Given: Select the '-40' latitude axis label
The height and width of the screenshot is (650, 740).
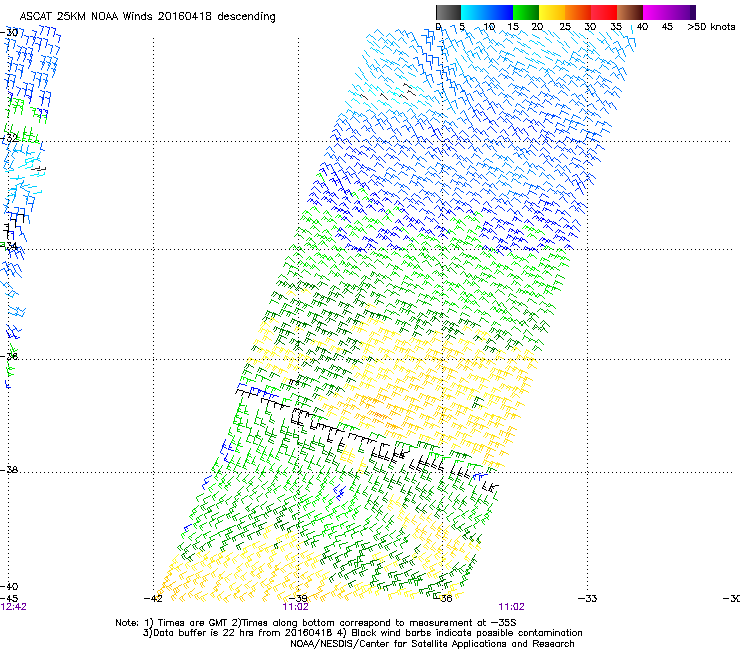Looking at the screenshot, I should 9,586.
